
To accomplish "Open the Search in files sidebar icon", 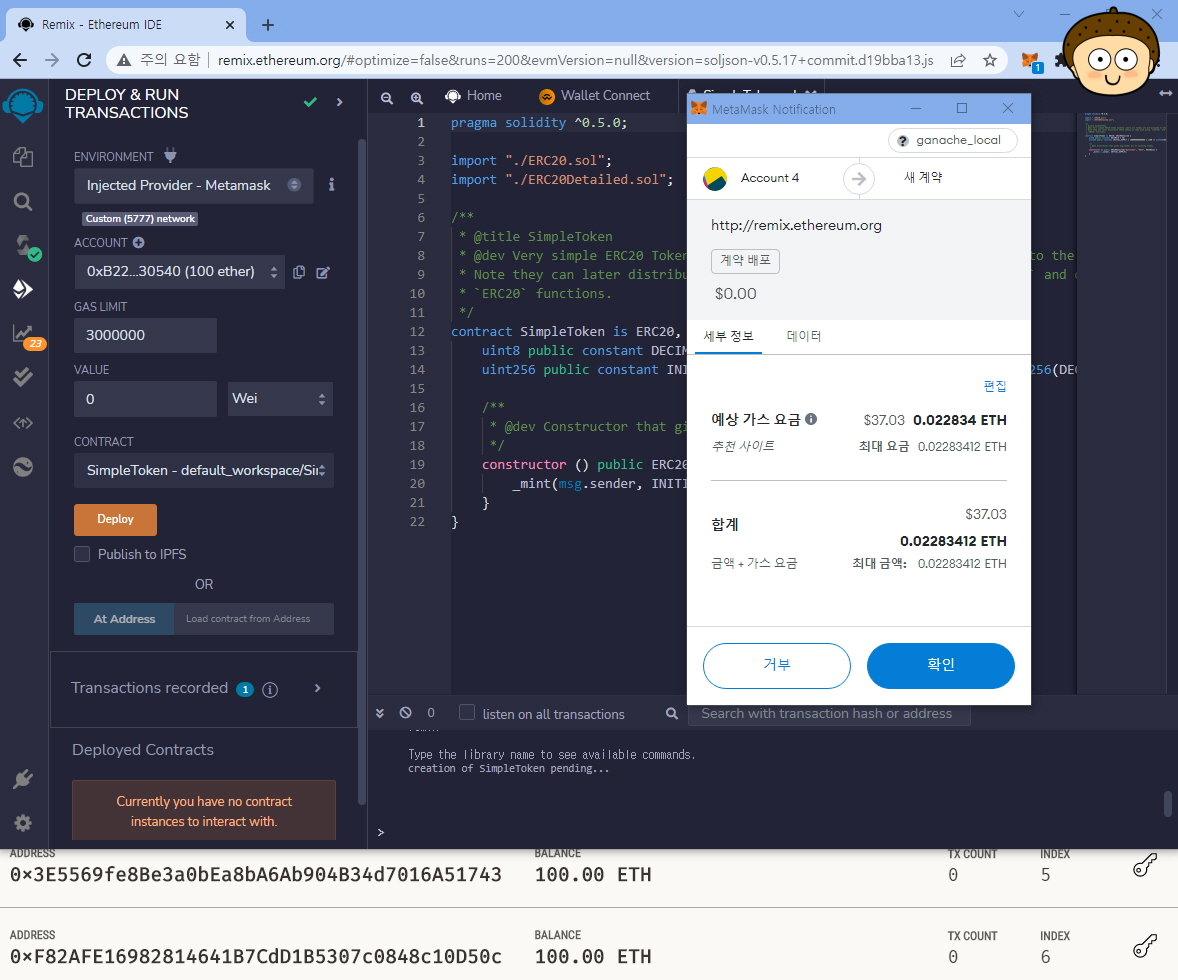I will click(23, 201).
